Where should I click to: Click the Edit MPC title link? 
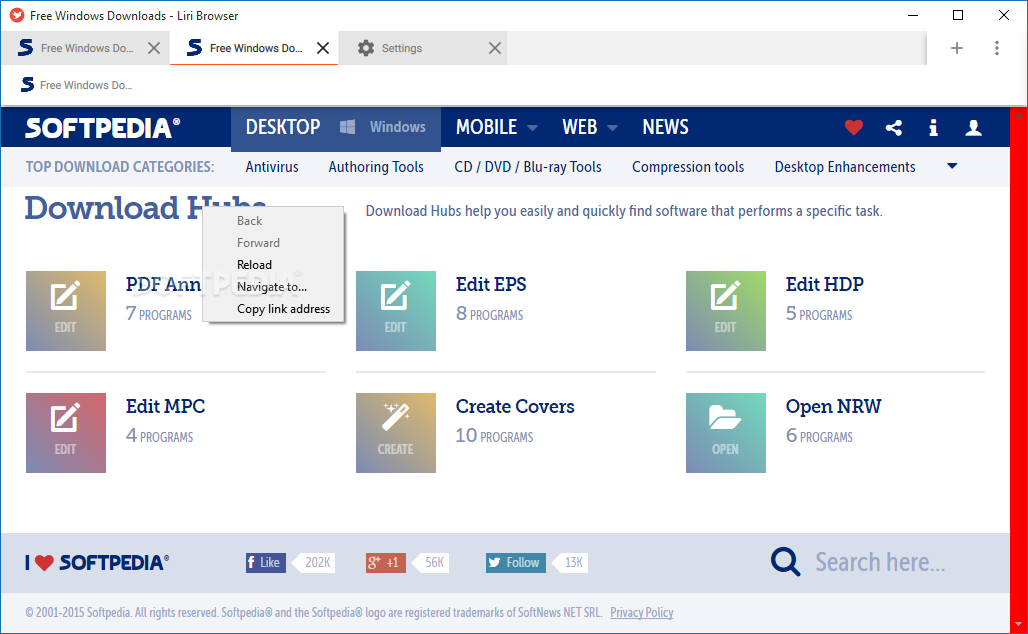pyautogui.click(x=165, y=406)
